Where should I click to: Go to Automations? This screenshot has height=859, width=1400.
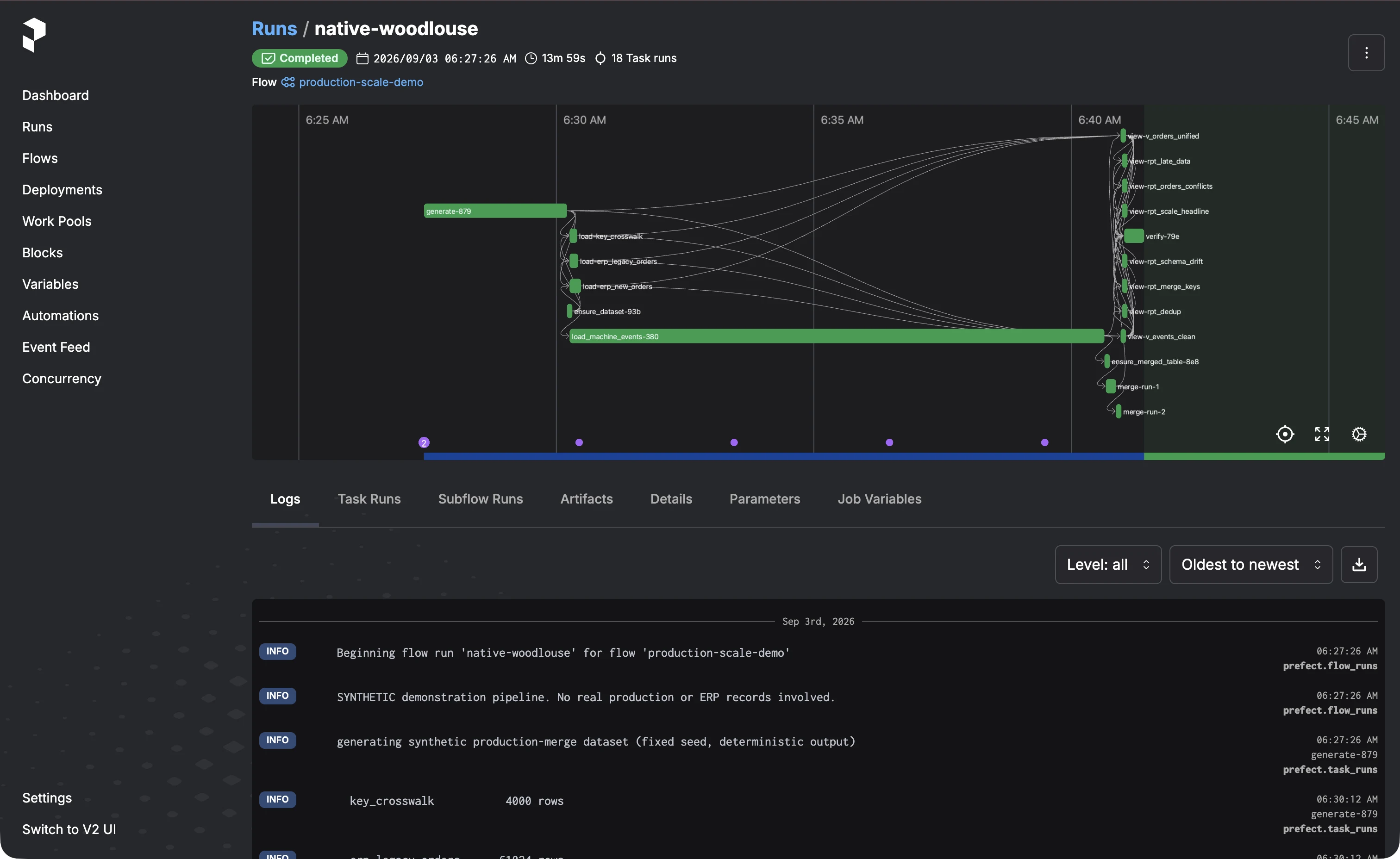(61, 316)
